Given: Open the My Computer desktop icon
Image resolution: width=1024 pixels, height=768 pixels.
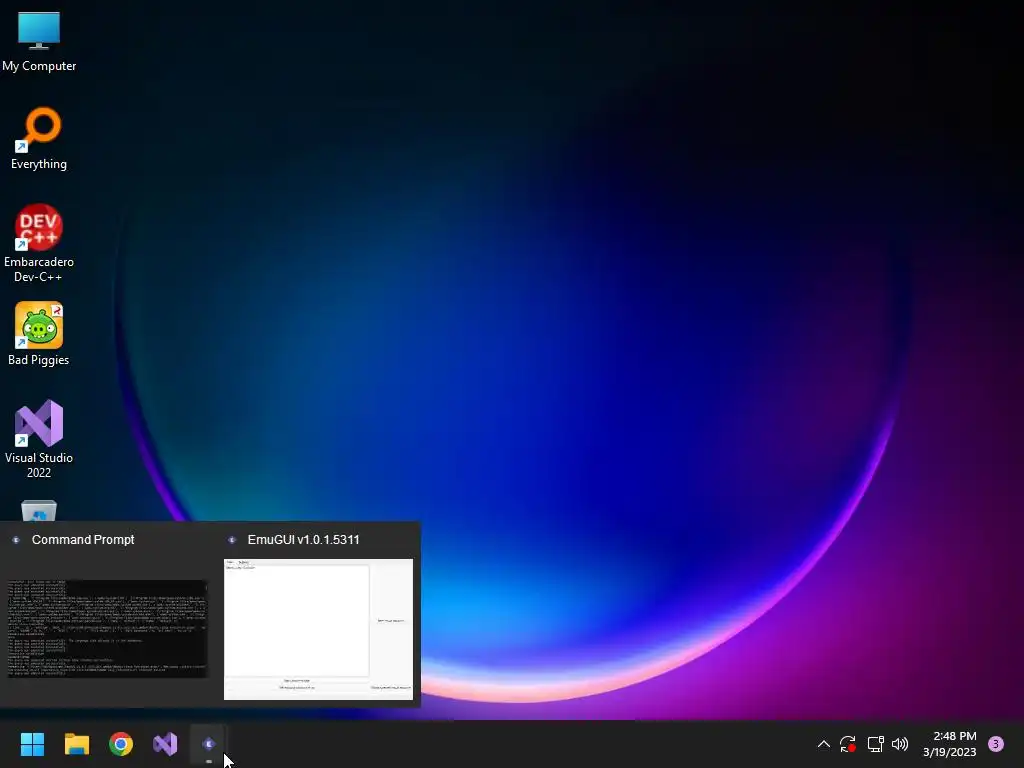Looking at the screenshot, I should click(39, 42).
